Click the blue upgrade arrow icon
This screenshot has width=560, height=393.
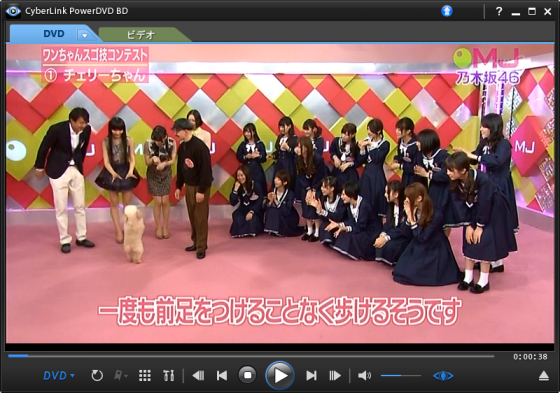click(x=446, y=11)
